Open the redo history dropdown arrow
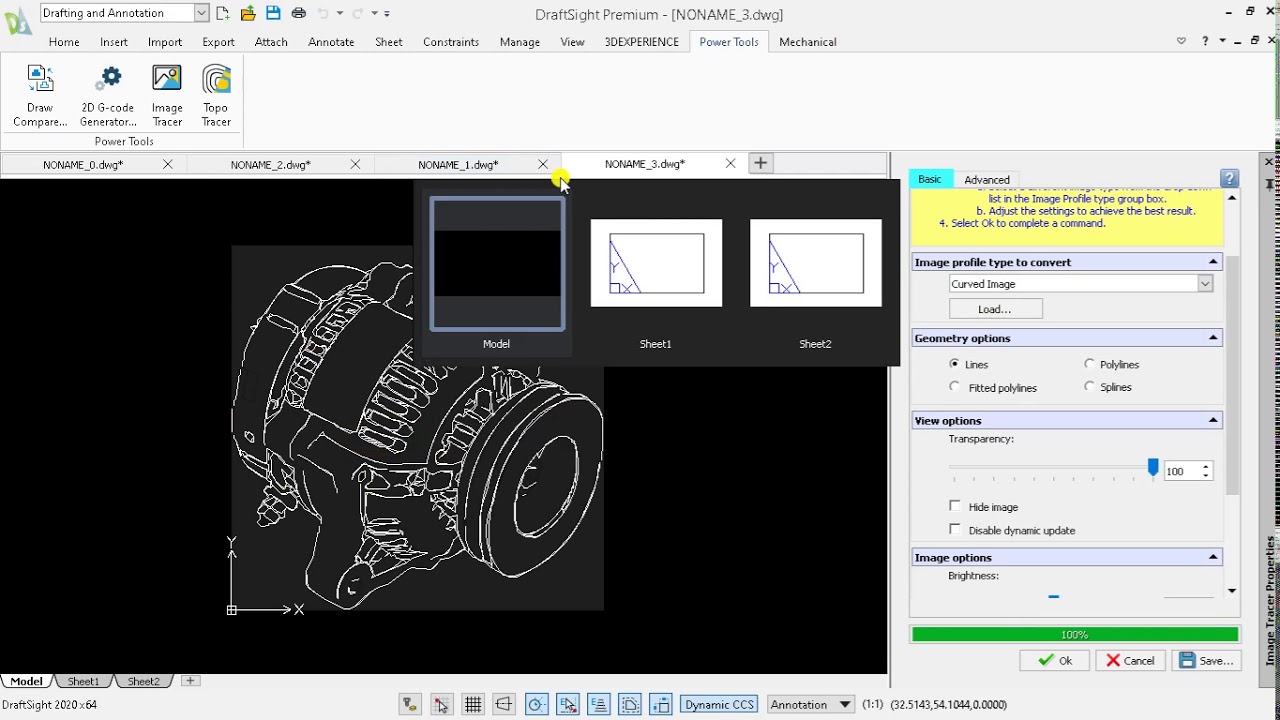1280x720 pixels. pos(374,13)
